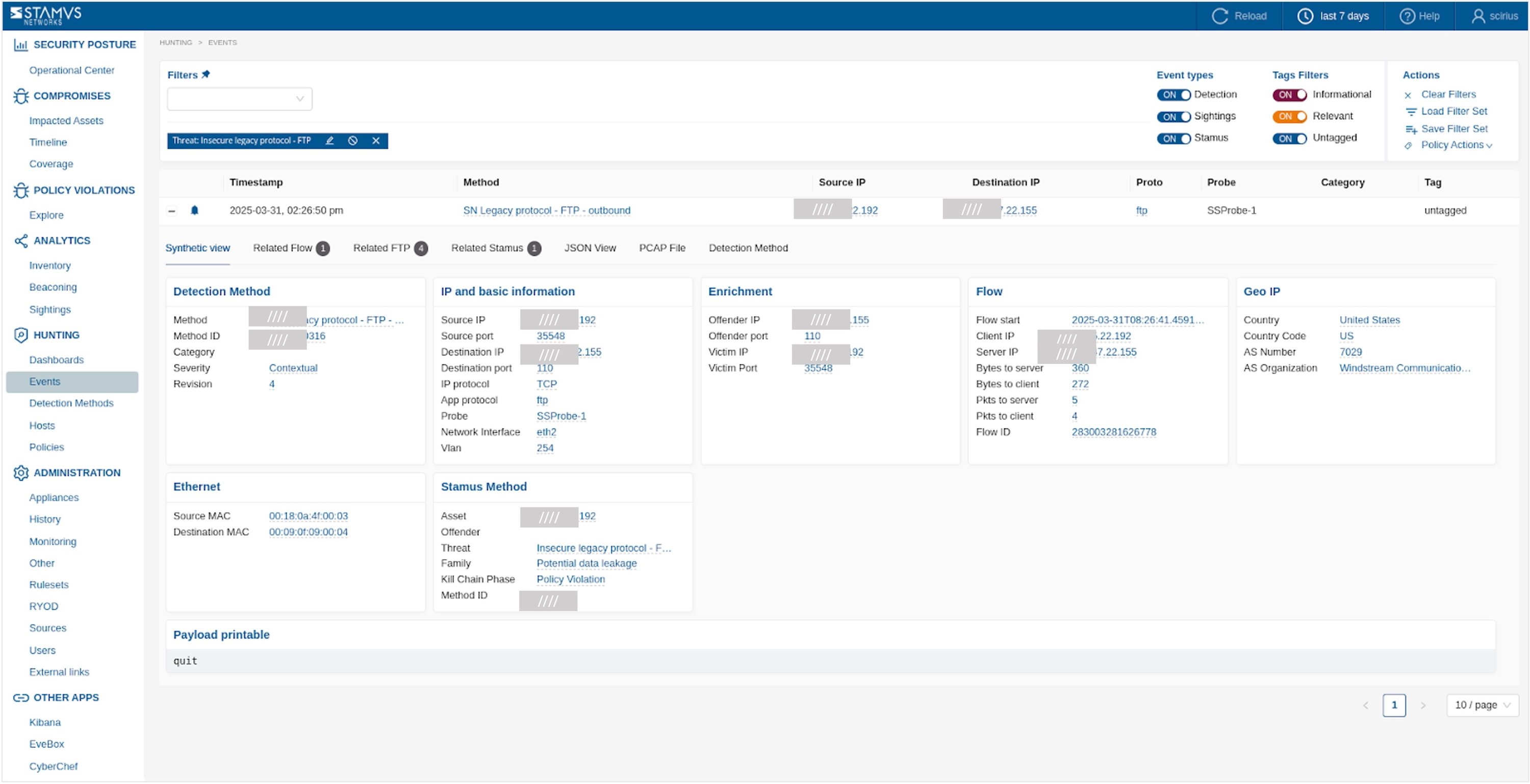Switch to the JSON View tab
This screenshot has height=784, width=1530.
coord(590,248)
